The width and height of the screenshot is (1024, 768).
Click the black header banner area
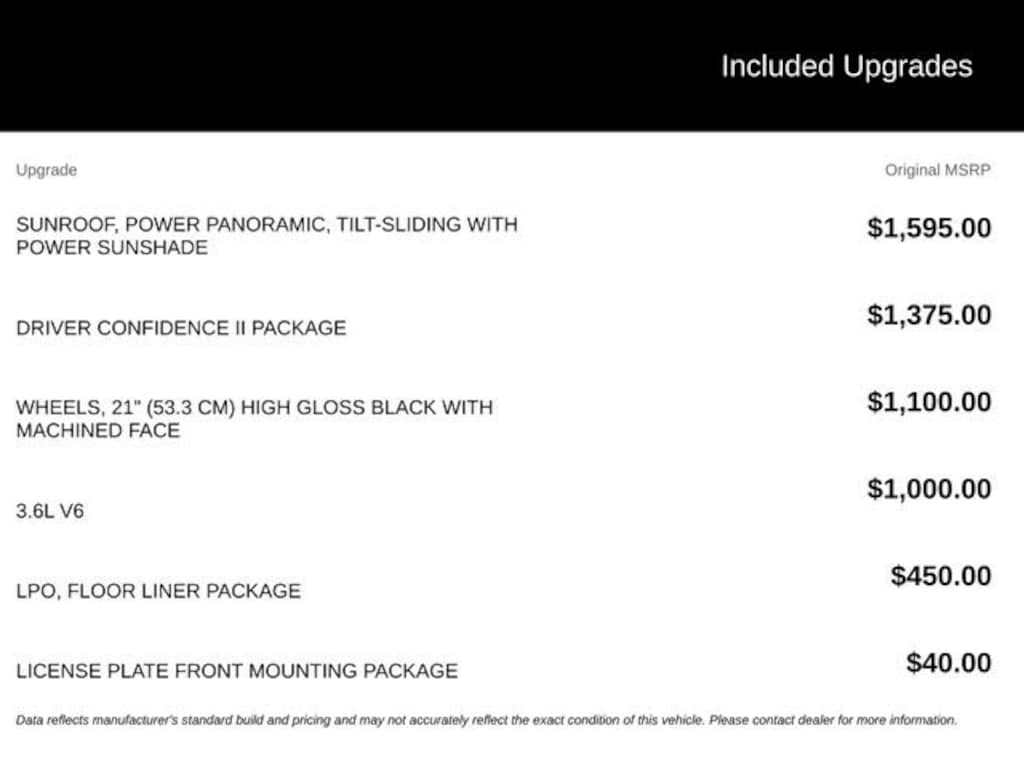click(x=512, y=65)
